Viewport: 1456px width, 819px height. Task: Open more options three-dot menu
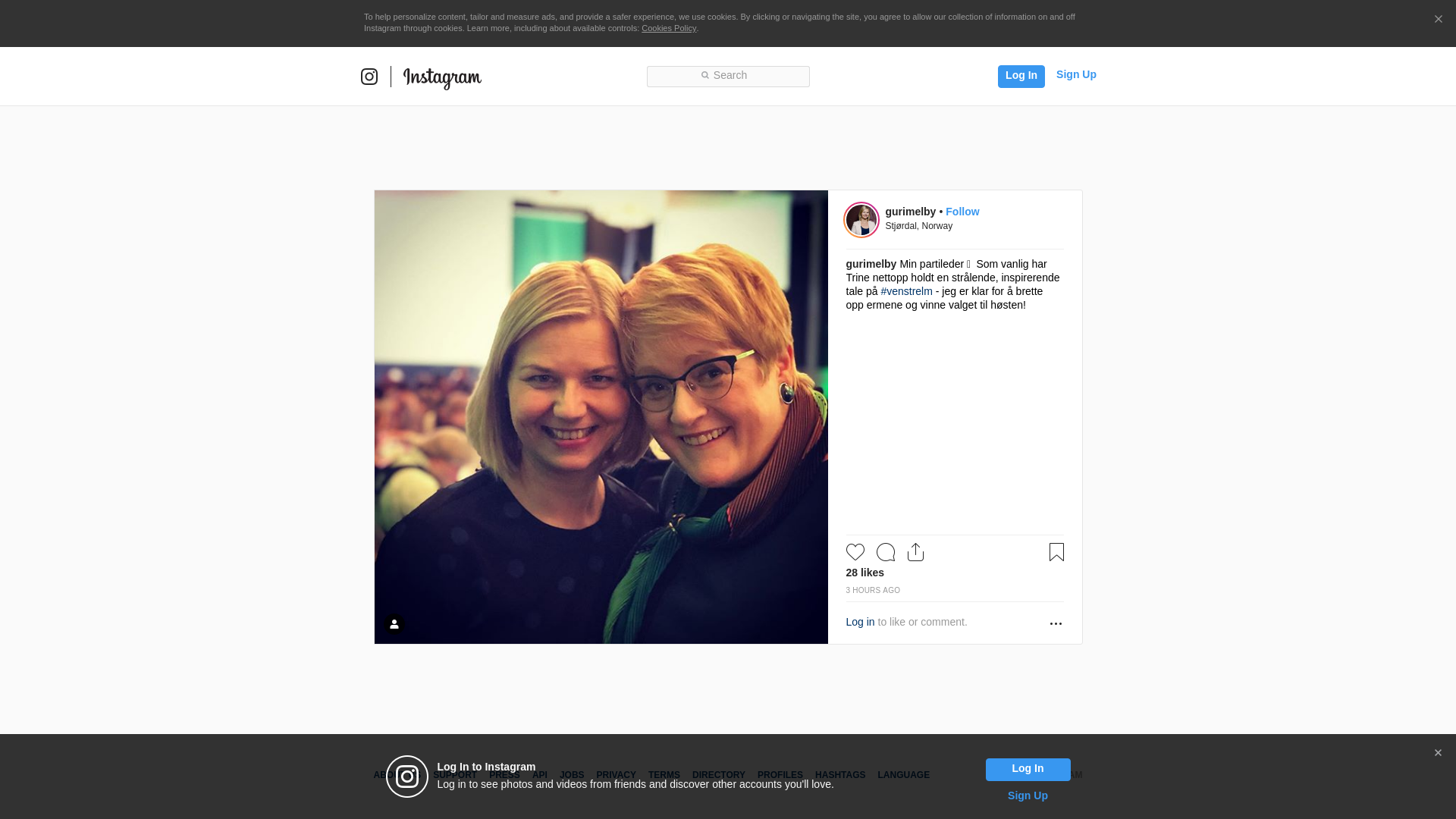pos(1056,623)
